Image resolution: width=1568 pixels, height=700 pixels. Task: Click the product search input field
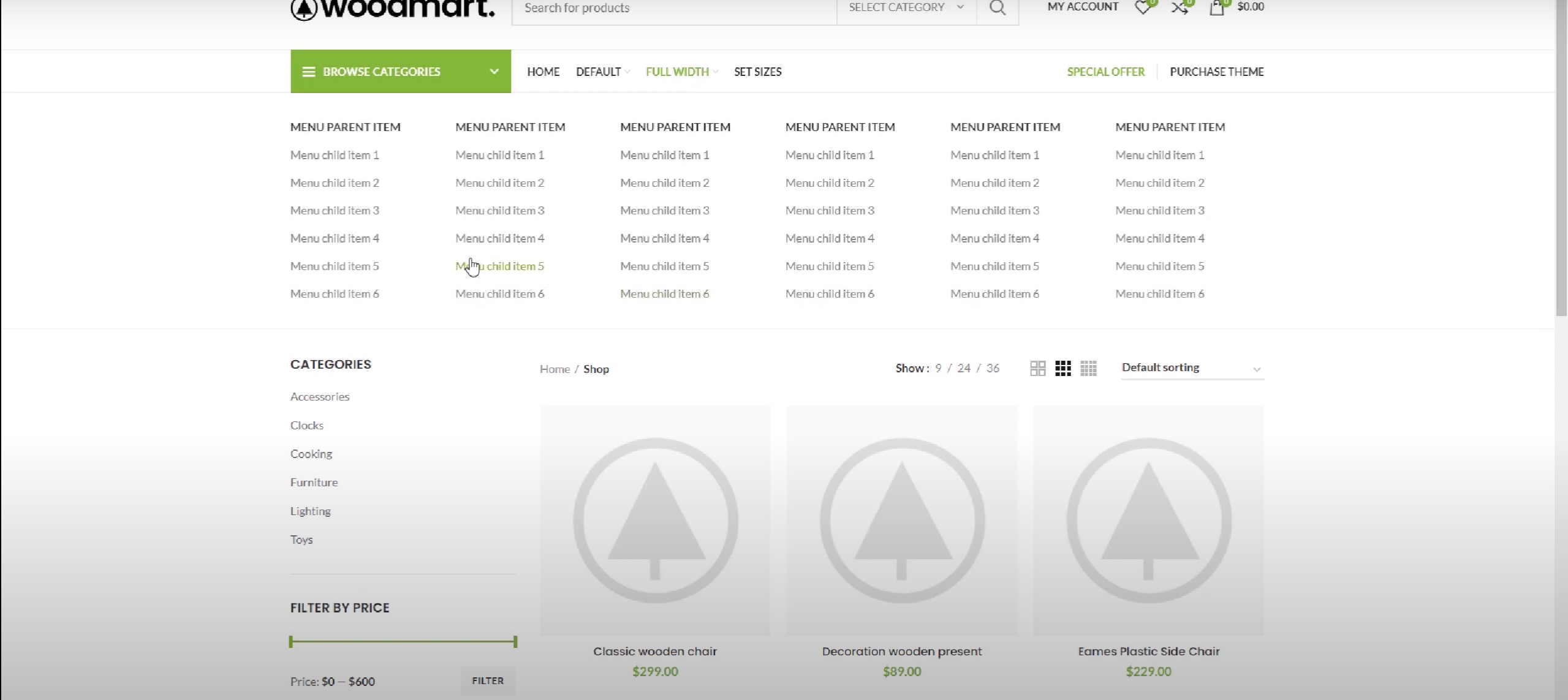coord(673,9)
